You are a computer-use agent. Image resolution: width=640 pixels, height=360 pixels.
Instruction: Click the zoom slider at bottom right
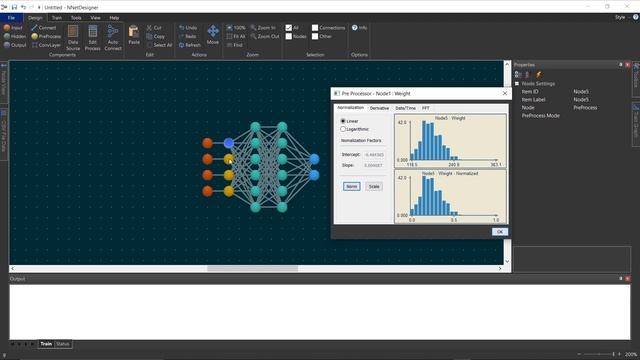599,354
